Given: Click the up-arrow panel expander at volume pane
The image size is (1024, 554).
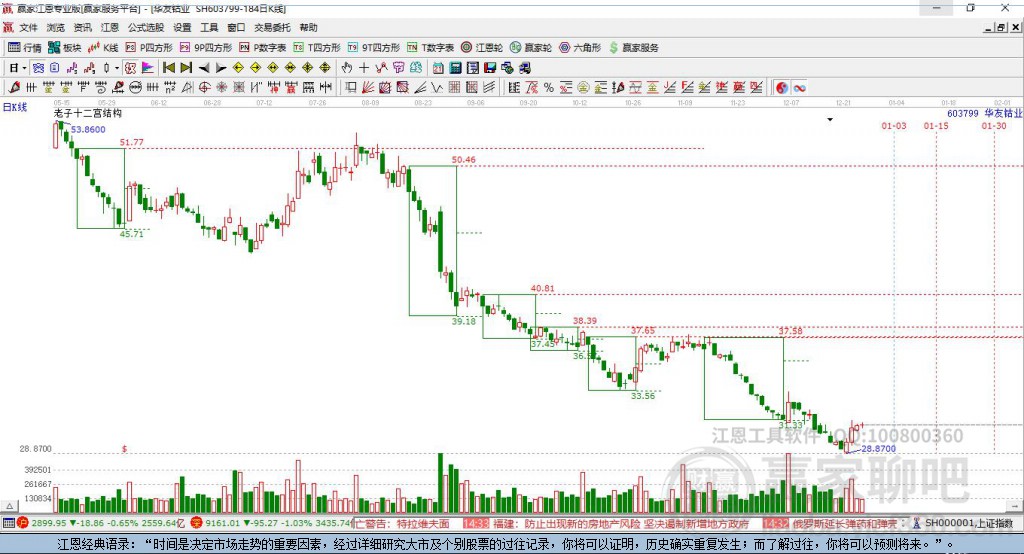Looking at the screenshot, I should click(x=9, y=506).
